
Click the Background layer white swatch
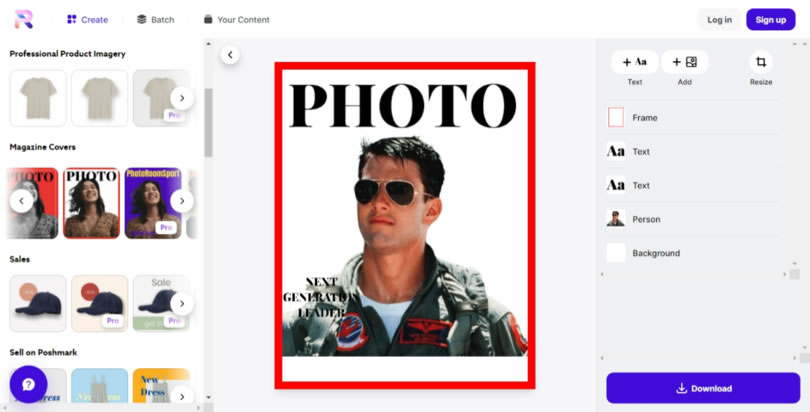(x=616, y=253)
